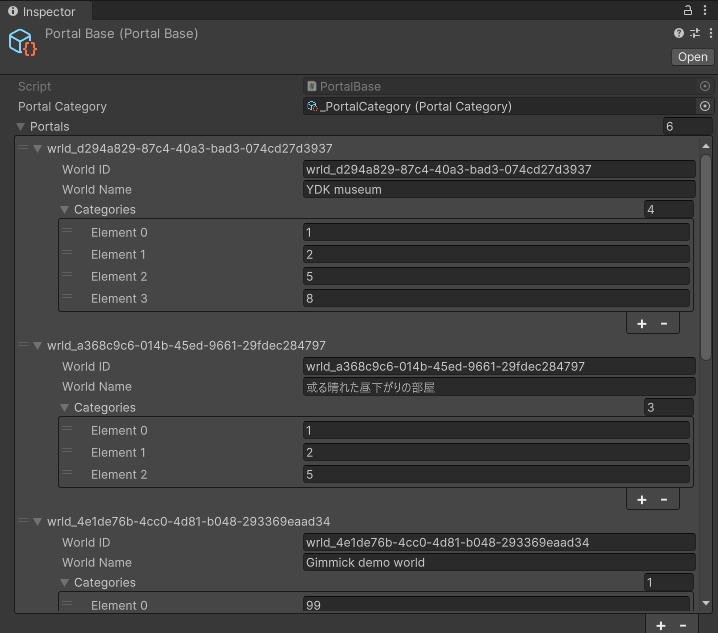Remove a category from YDK museum list

[x=664, y=324]
